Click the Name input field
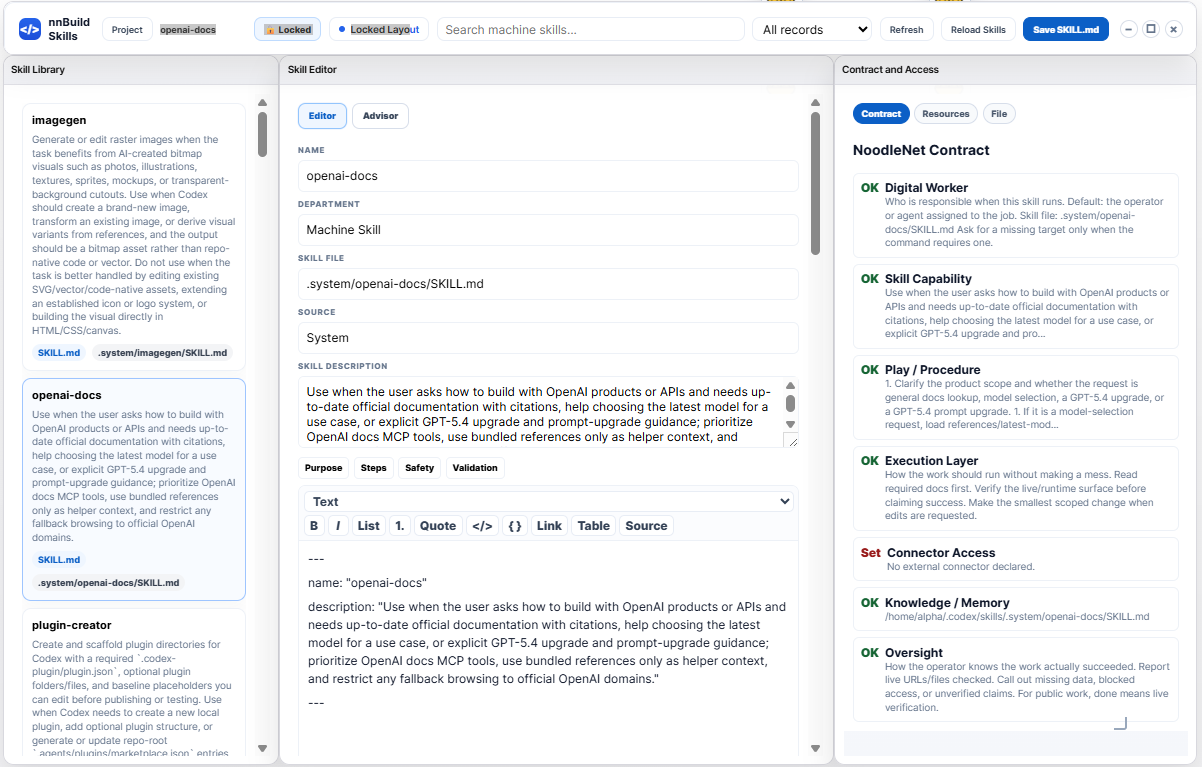 click(x=548, y=176)
